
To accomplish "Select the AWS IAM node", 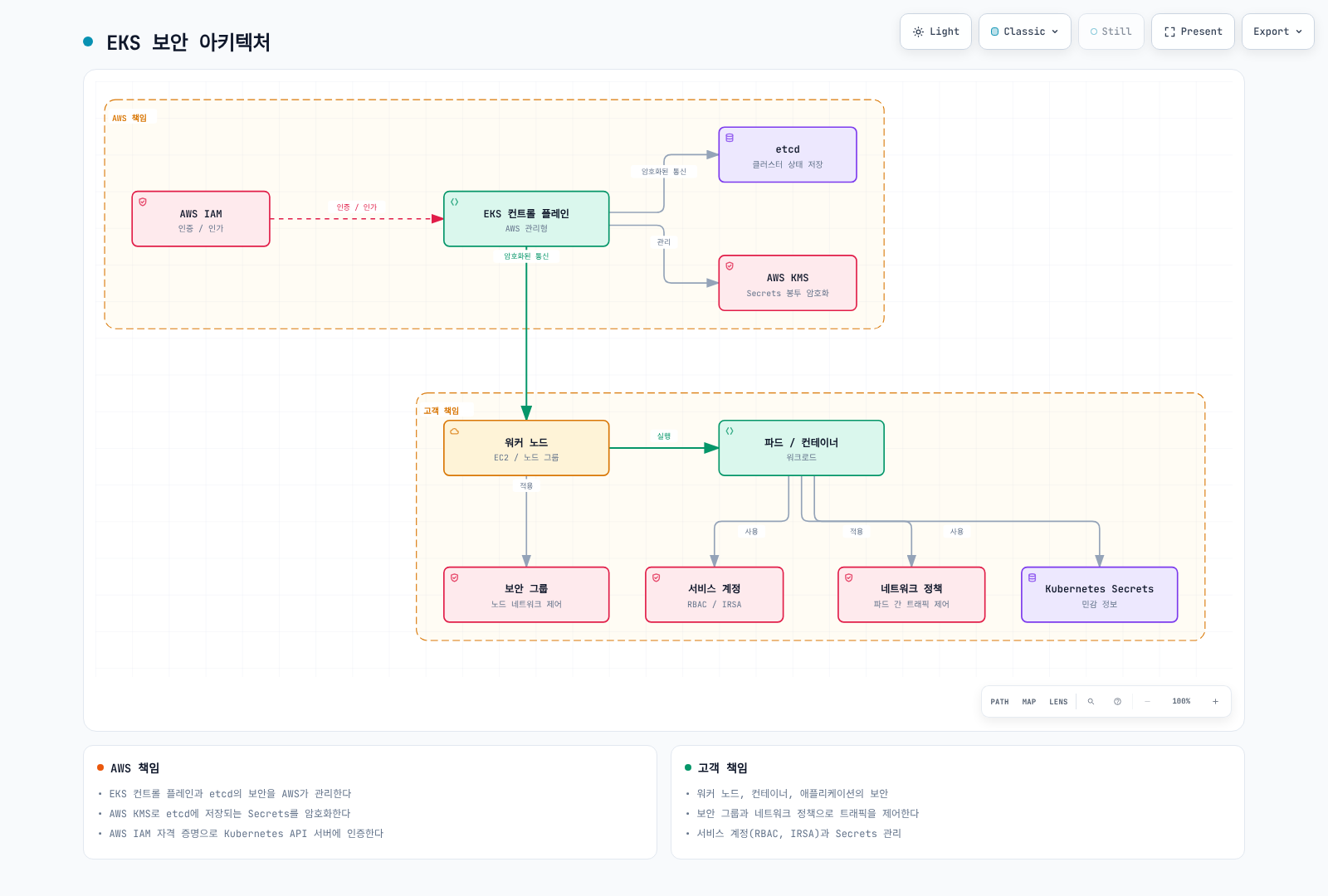I will [x=201, y=219].
